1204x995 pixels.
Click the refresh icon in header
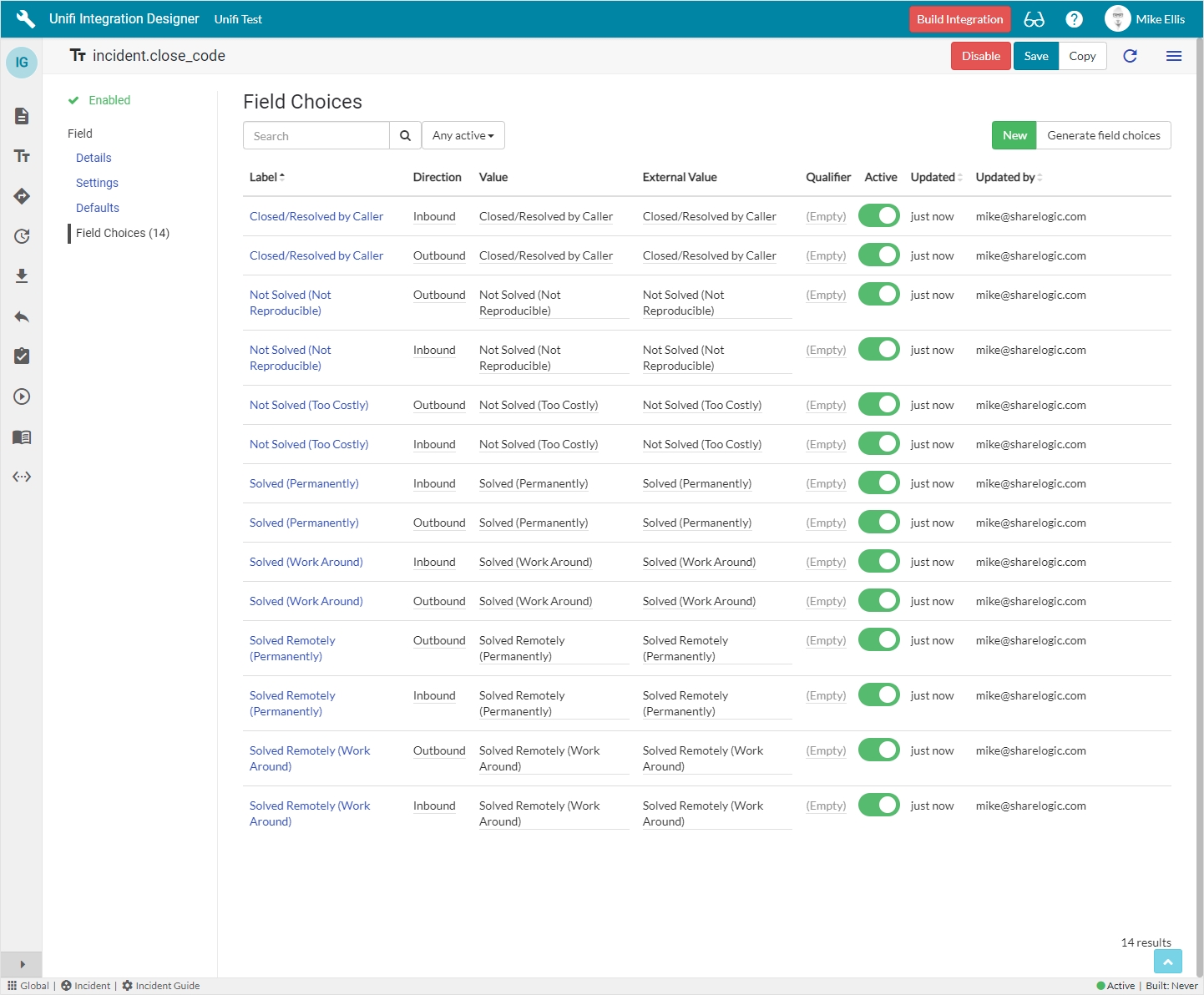point(1130,56)
